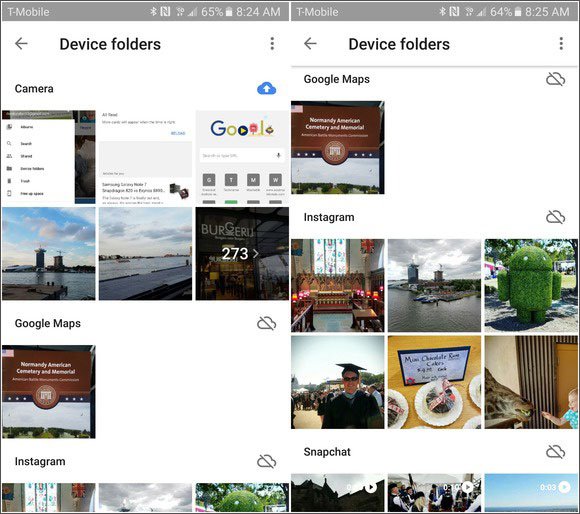Screen dimensions: 580x514
Task: Open Camera folder heading
Action: 34,89
